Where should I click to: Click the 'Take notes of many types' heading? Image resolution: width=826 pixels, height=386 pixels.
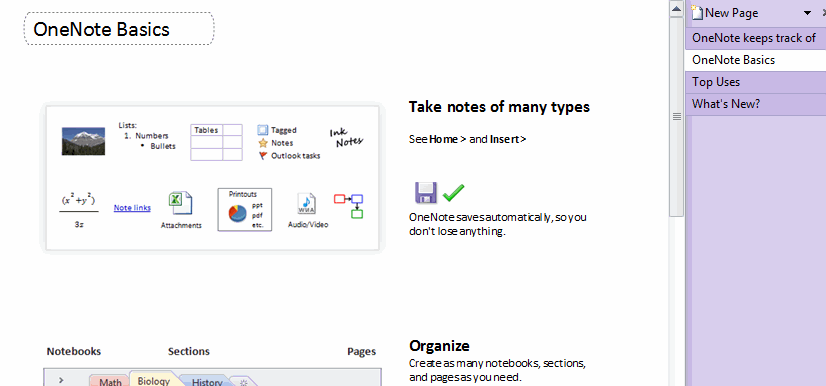[x=499, y=107]
